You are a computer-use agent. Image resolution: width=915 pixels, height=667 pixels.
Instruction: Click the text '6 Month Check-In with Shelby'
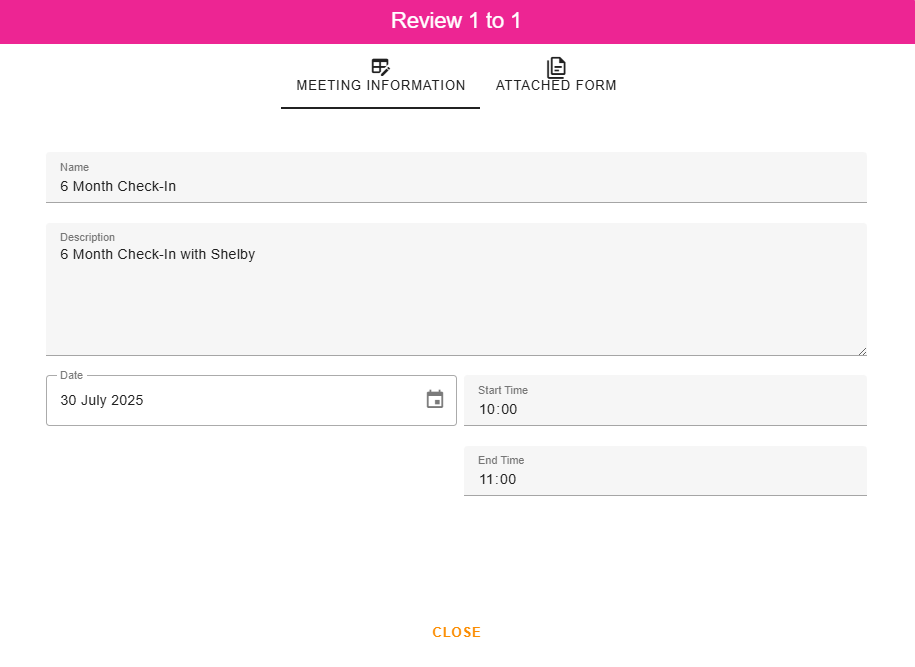click(158, 255)
